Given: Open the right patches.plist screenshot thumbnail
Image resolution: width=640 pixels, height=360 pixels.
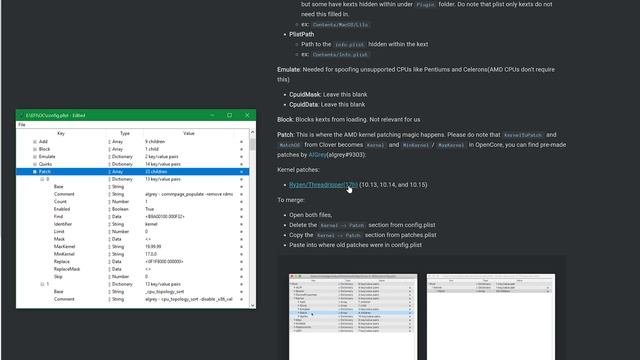Looking at the screenshot, I should [491, 317].
